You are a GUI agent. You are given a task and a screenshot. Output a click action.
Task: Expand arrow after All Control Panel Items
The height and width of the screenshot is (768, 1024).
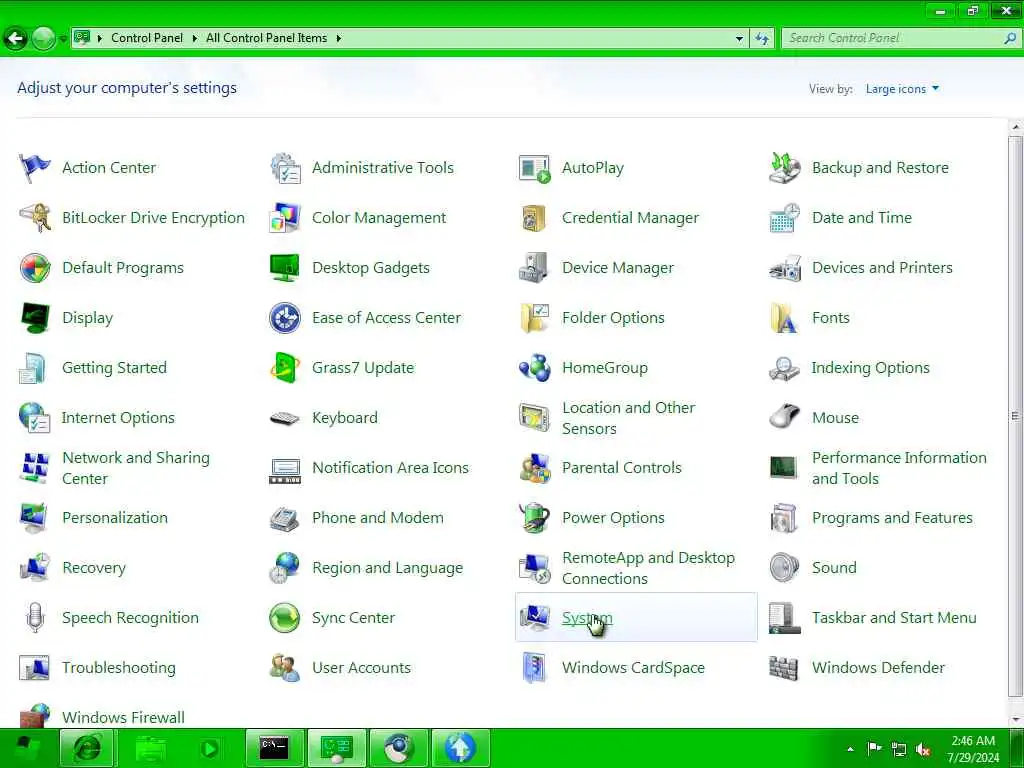338,39
